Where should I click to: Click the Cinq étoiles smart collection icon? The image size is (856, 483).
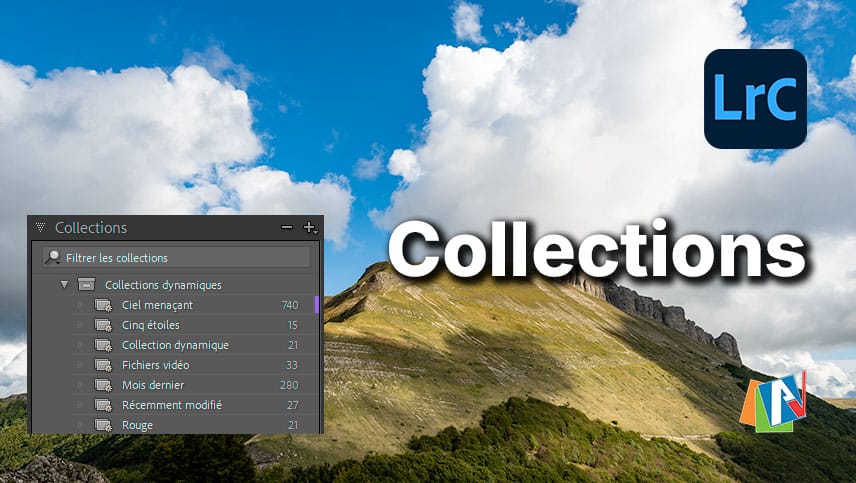coord(103,325)
